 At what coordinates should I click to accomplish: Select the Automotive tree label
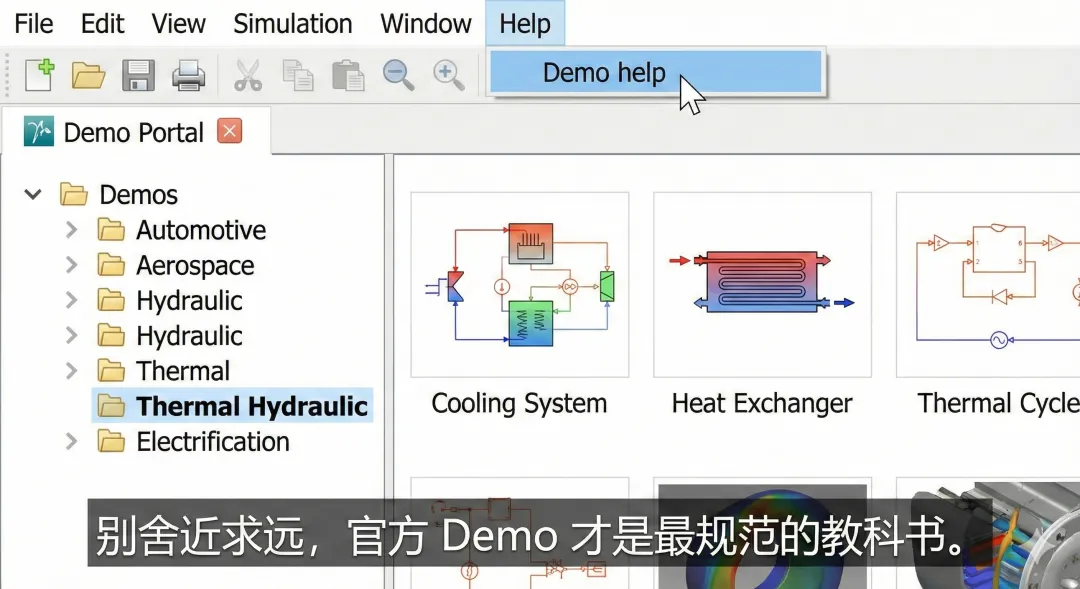tap(201, 230)
